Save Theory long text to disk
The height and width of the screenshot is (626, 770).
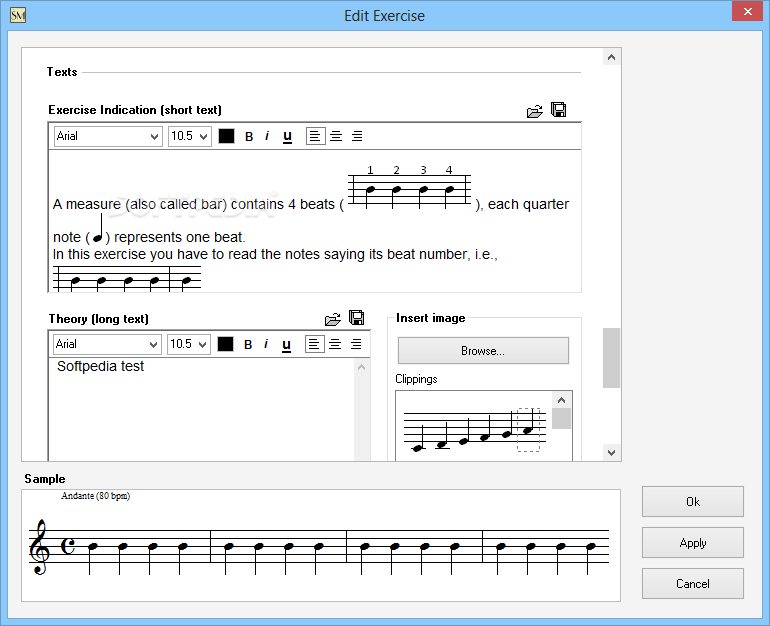pyautogui.click(x=356, y=318)
